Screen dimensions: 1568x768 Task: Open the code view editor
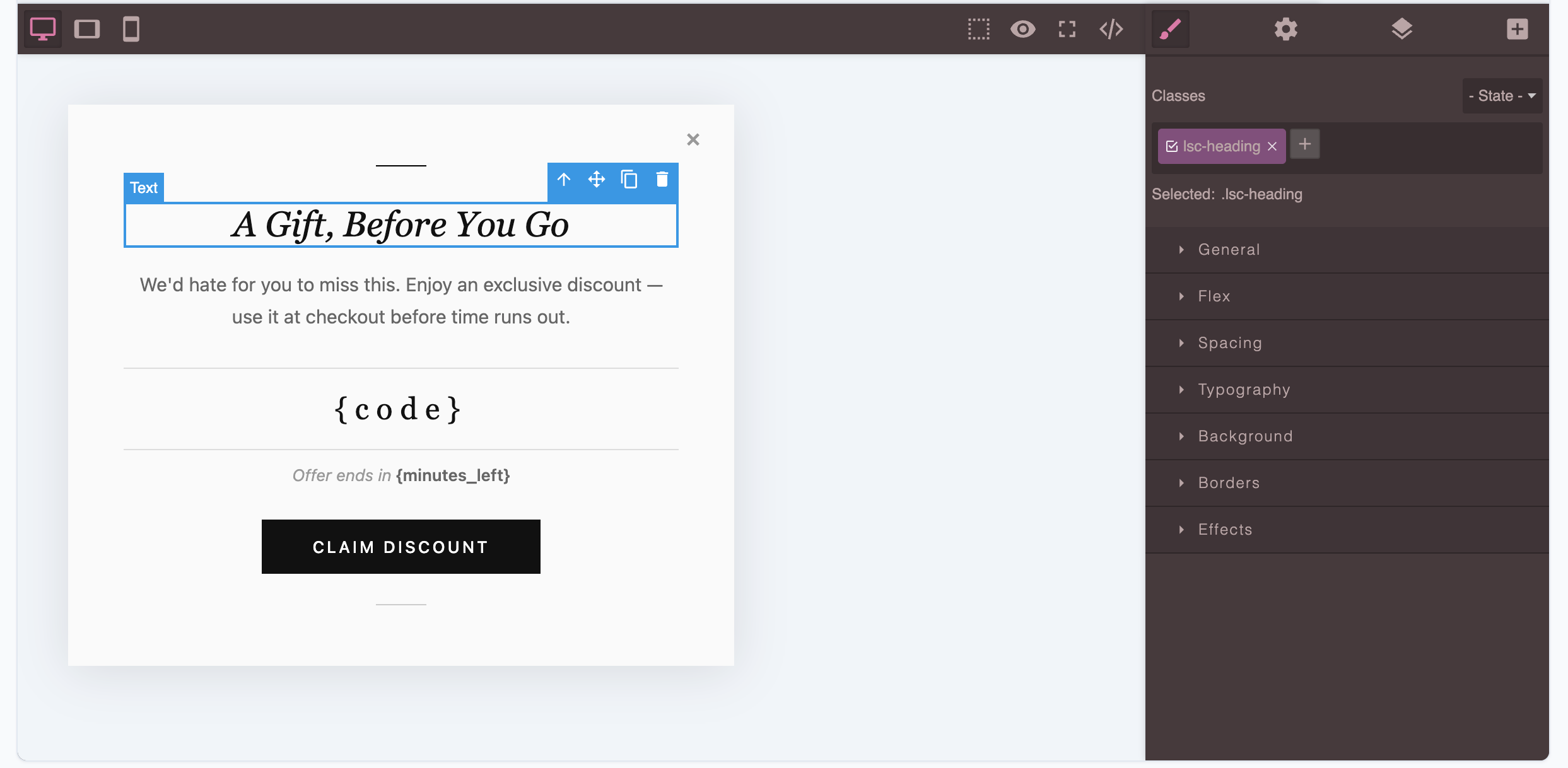click(1111, 29)
